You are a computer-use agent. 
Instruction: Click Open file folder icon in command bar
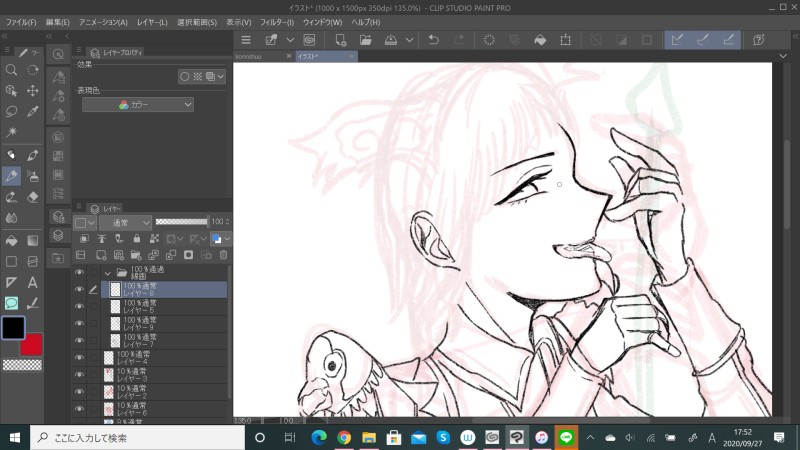[366, 40]
